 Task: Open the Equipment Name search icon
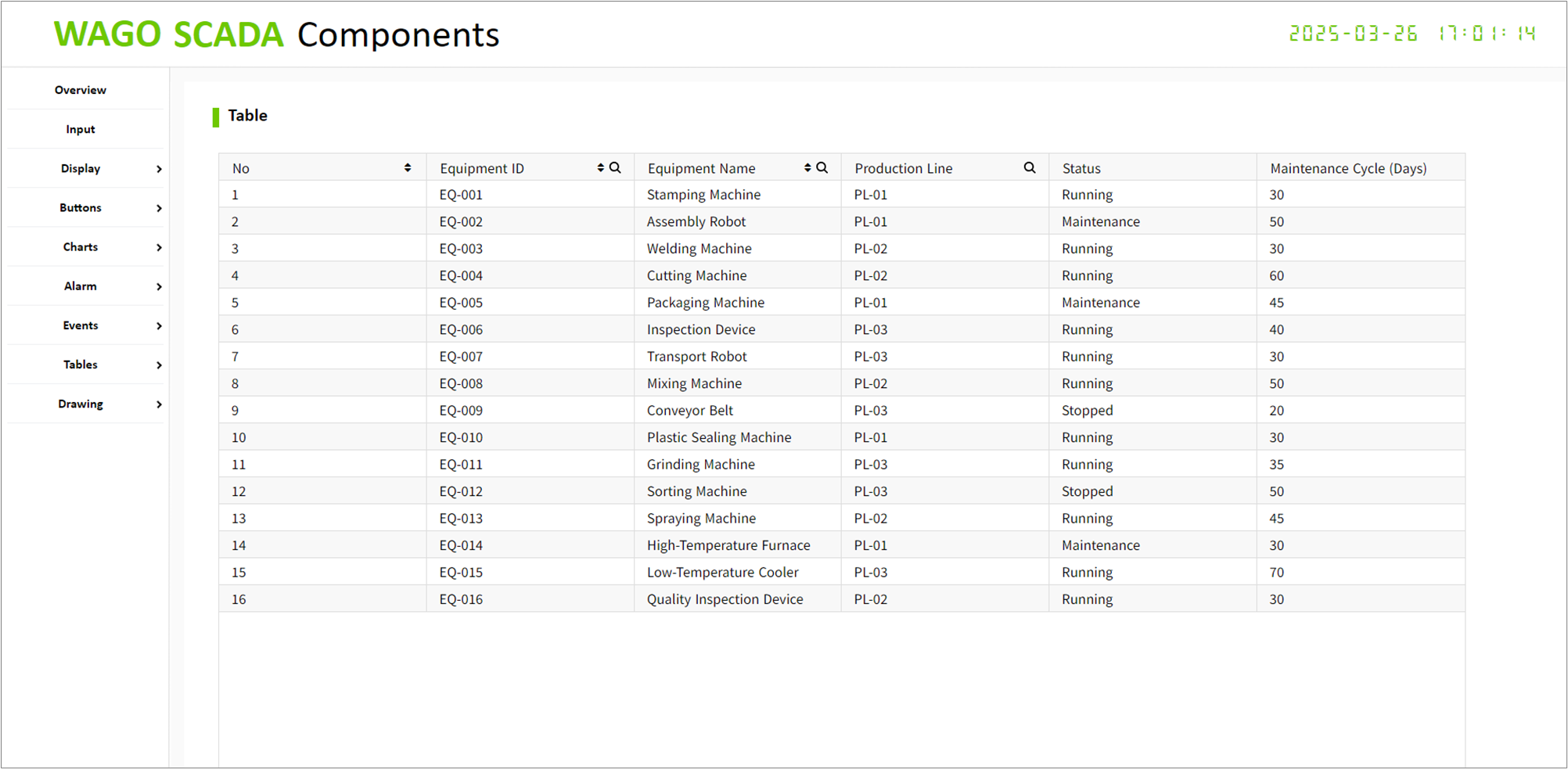[x=822, y=167]
